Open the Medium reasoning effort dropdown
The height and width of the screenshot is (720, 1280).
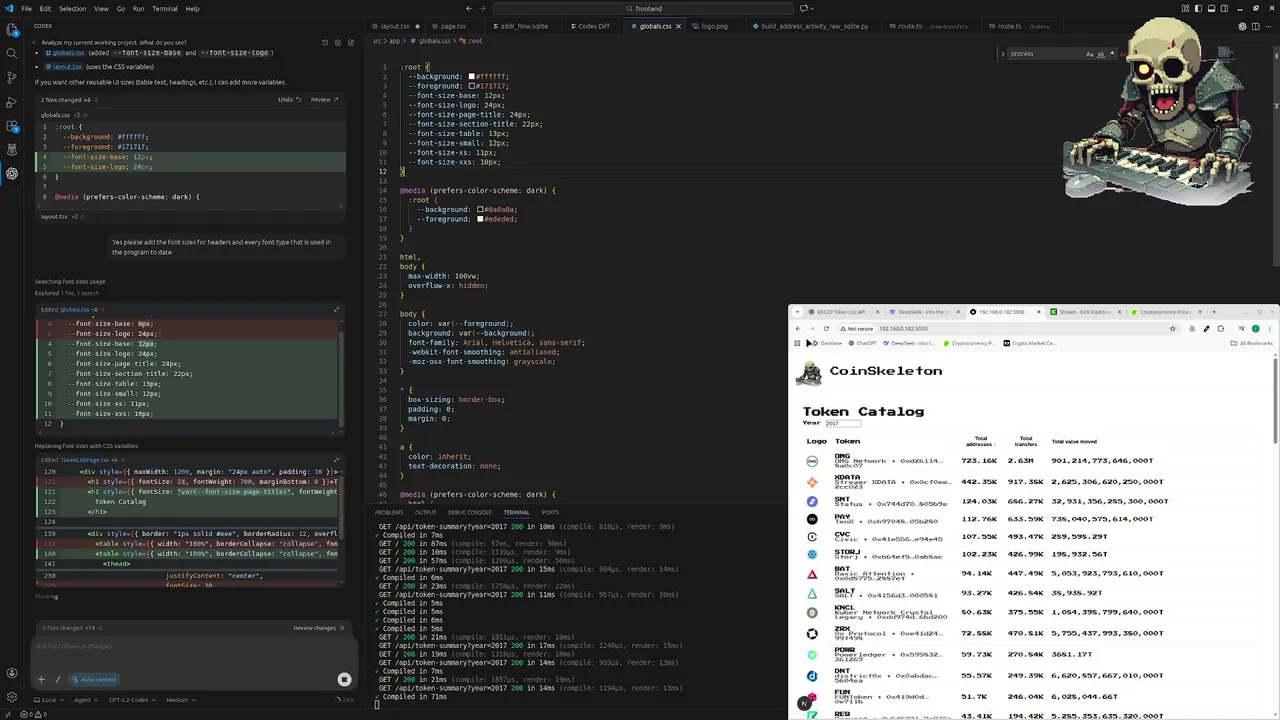point(181,700)
